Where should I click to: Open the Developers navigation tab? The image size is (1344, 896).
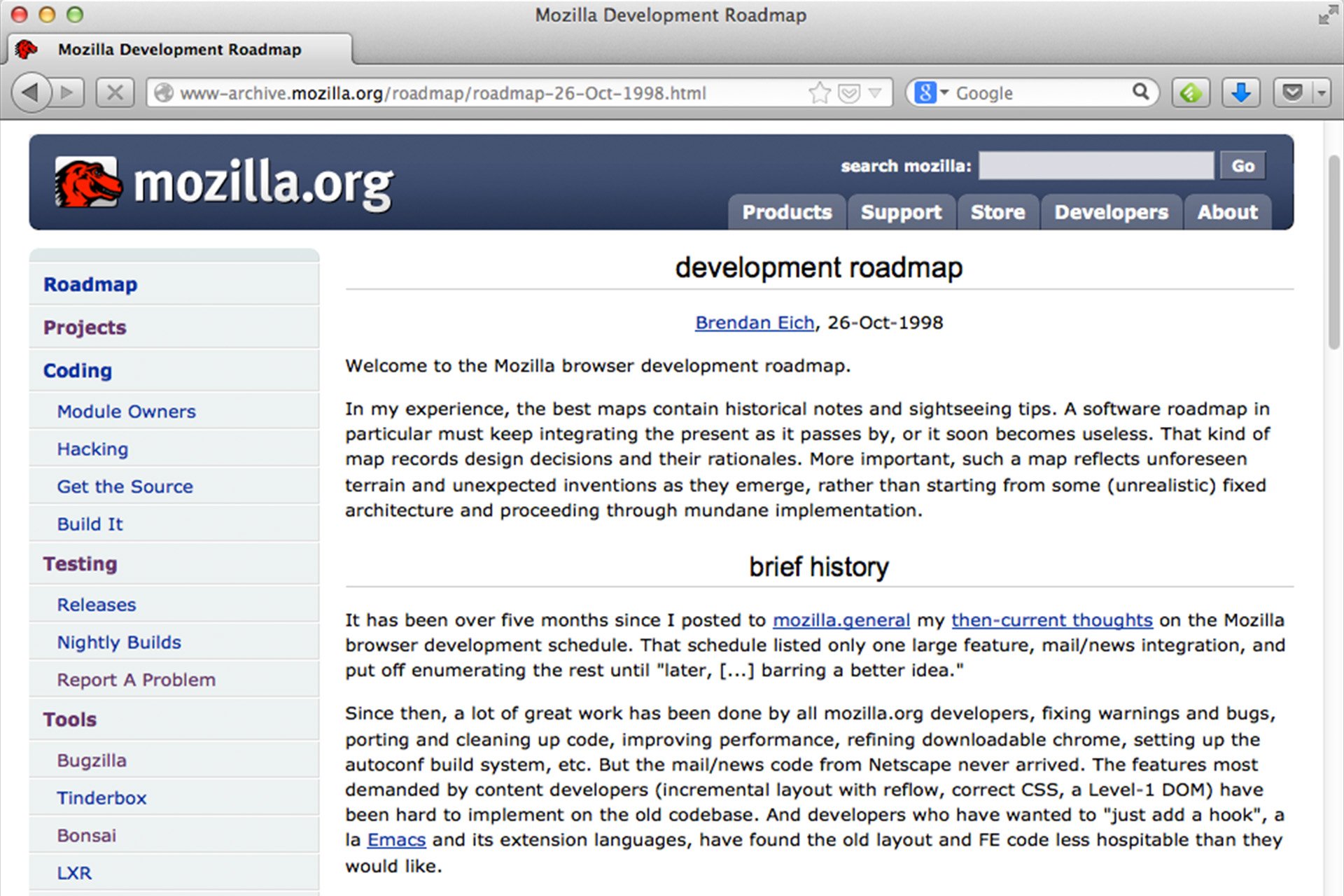point(1111,212)
